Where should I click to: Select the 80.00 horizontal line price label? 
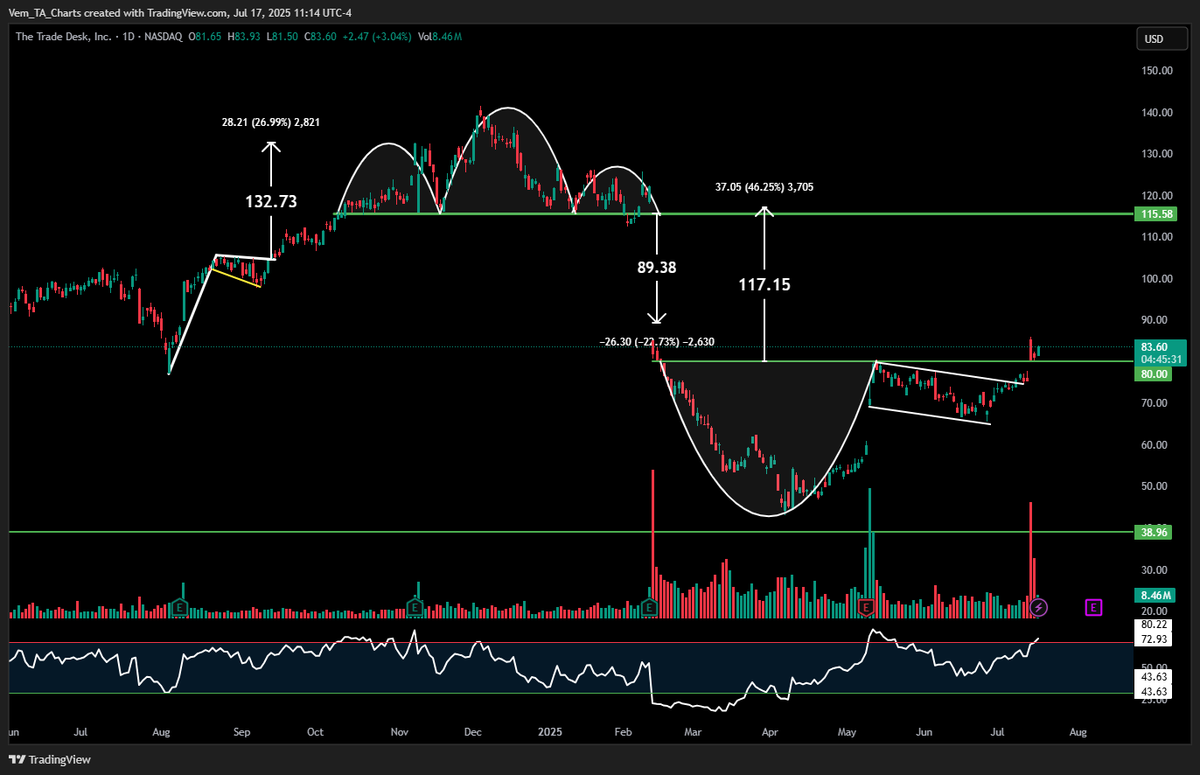[1154, 374]
